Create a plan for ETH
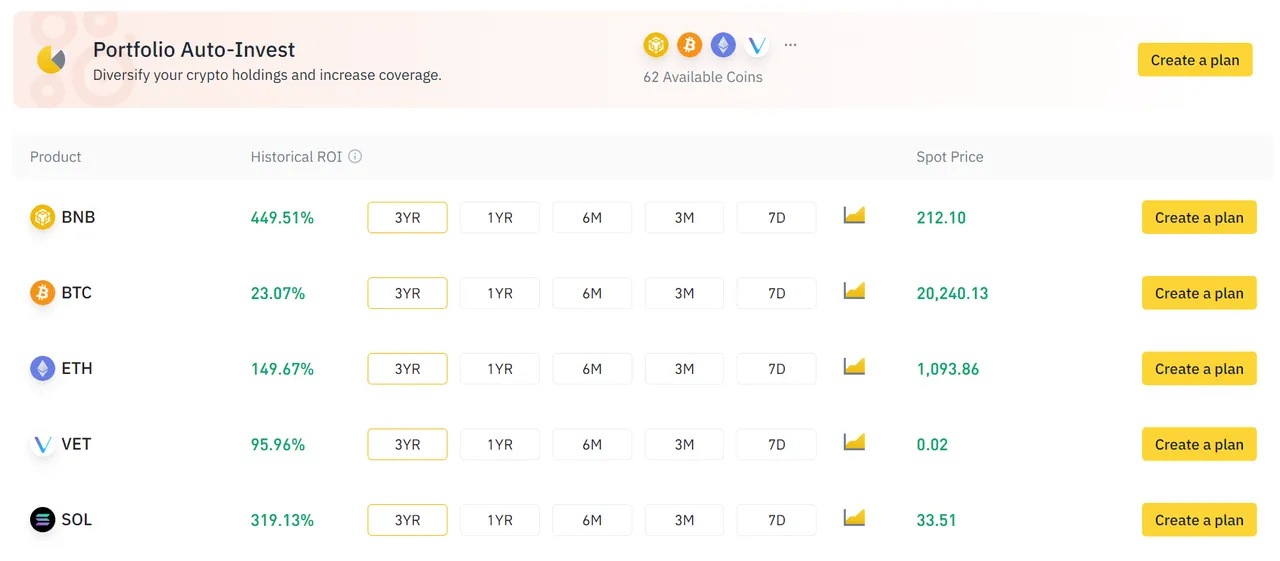 pyautogui.click(x=1199, y=369)
